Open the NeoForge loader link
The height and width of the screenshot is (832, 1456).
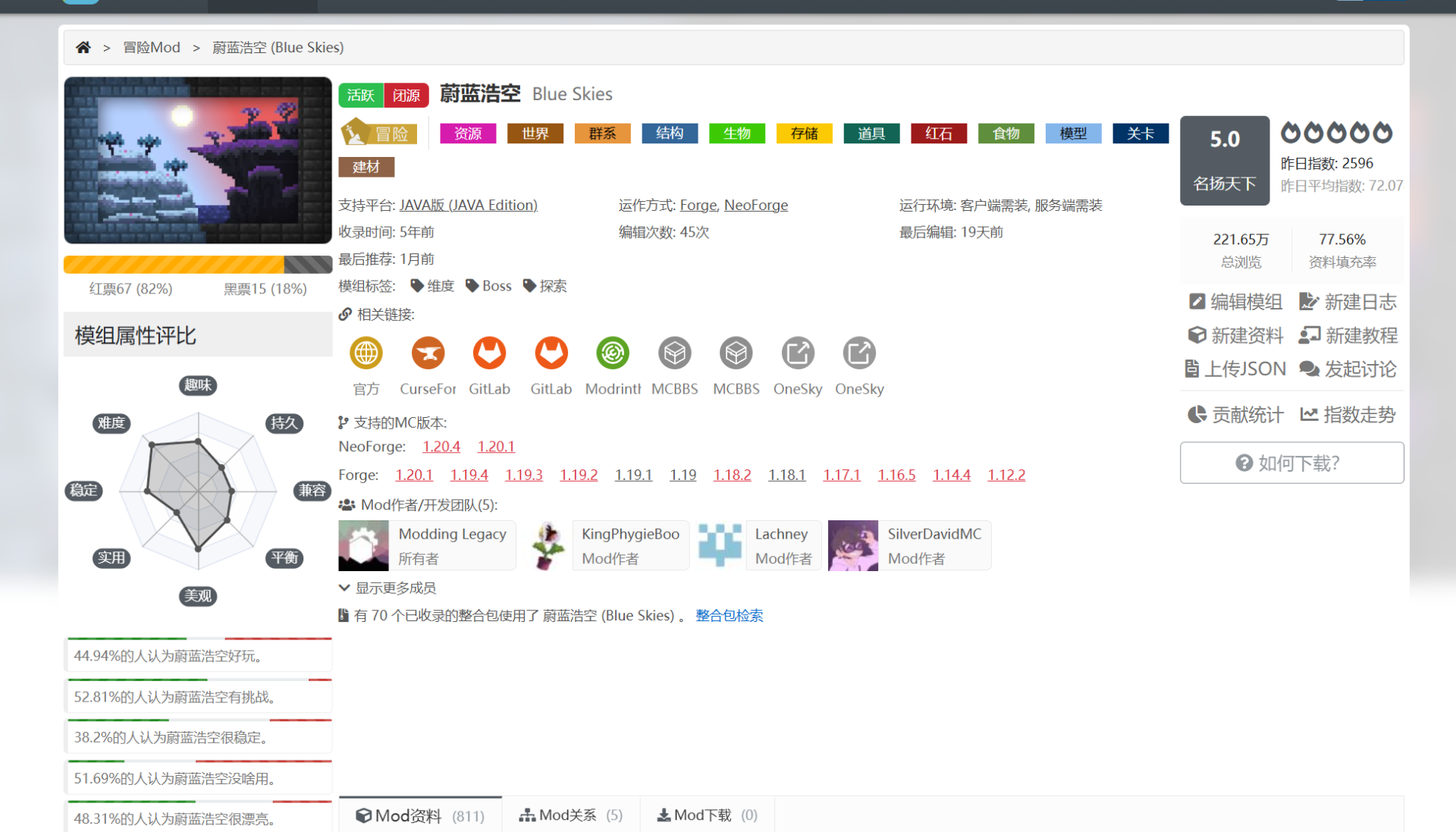(756, 205)
